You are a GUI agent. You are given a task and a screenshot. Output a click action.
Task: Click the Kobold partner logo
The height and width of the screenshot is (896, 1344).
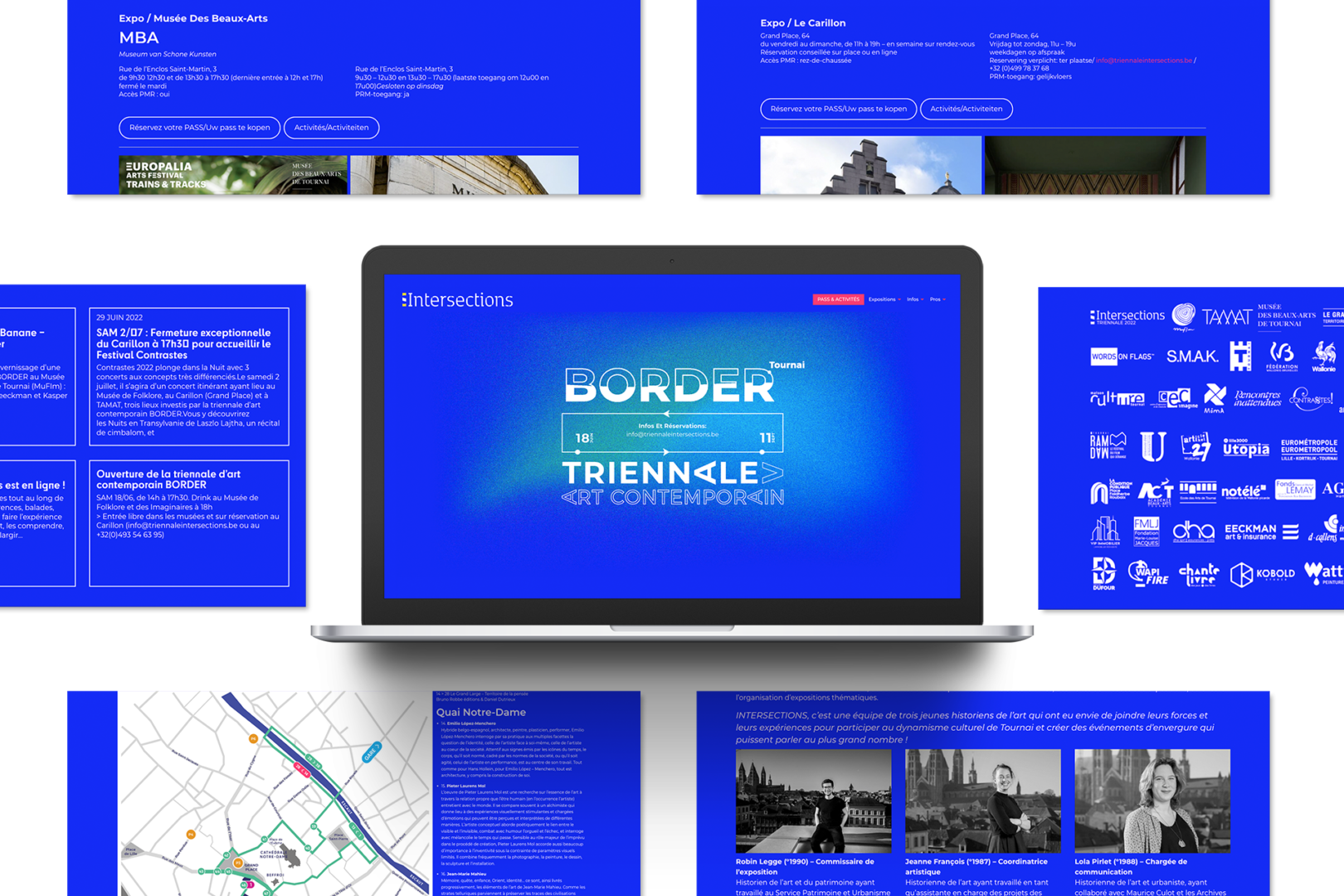pyautogui.click(x=1262, y=574)
